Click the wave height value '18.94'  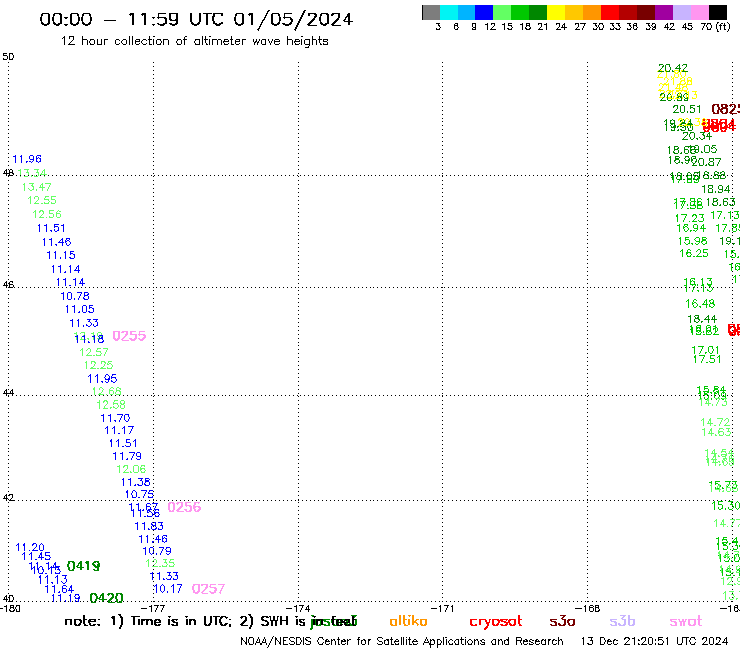point(716,189)
